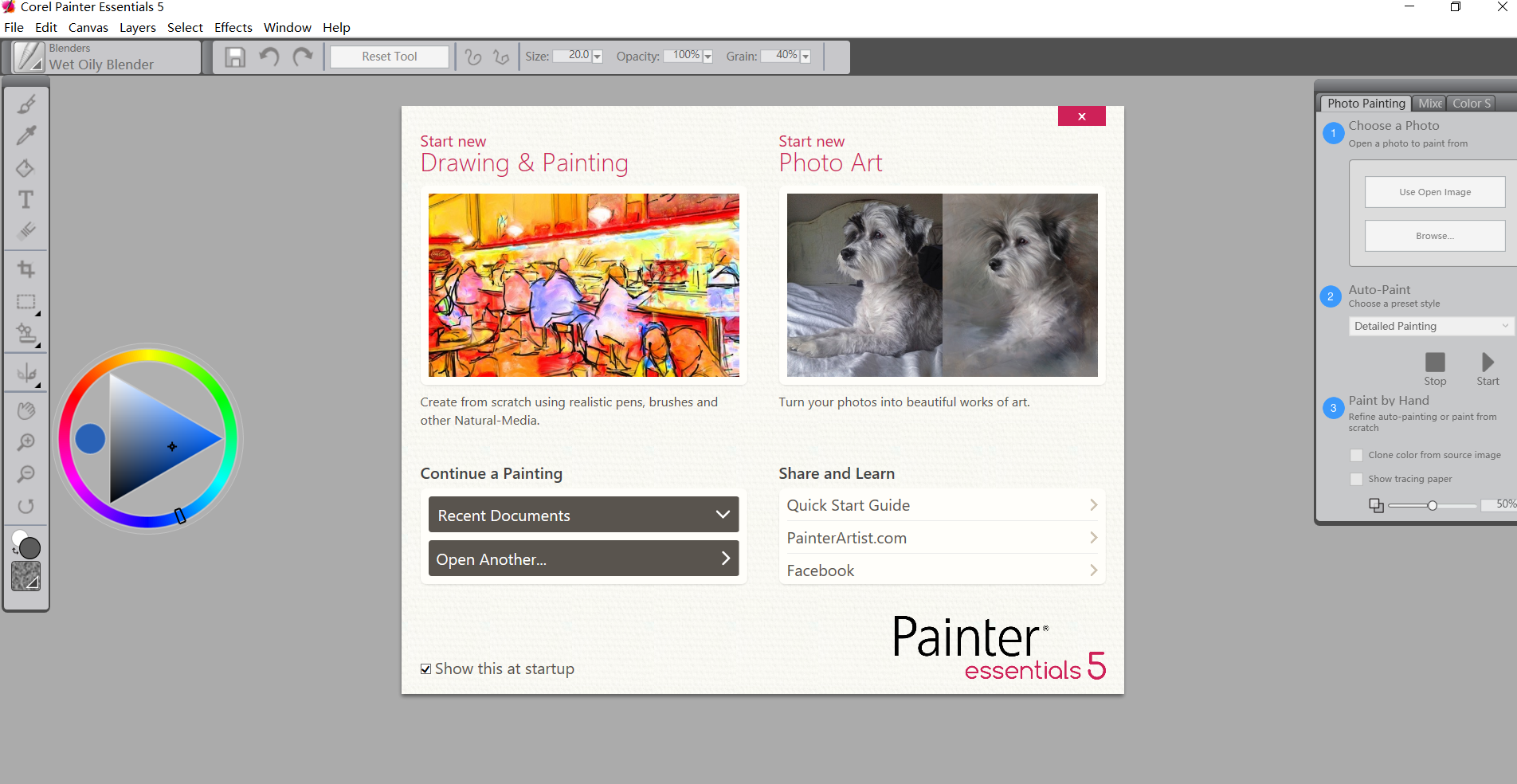This screenshot has height=784, width=1517.
Task: Select the Cloner rubber stamp tool
Action: point(26,334)
